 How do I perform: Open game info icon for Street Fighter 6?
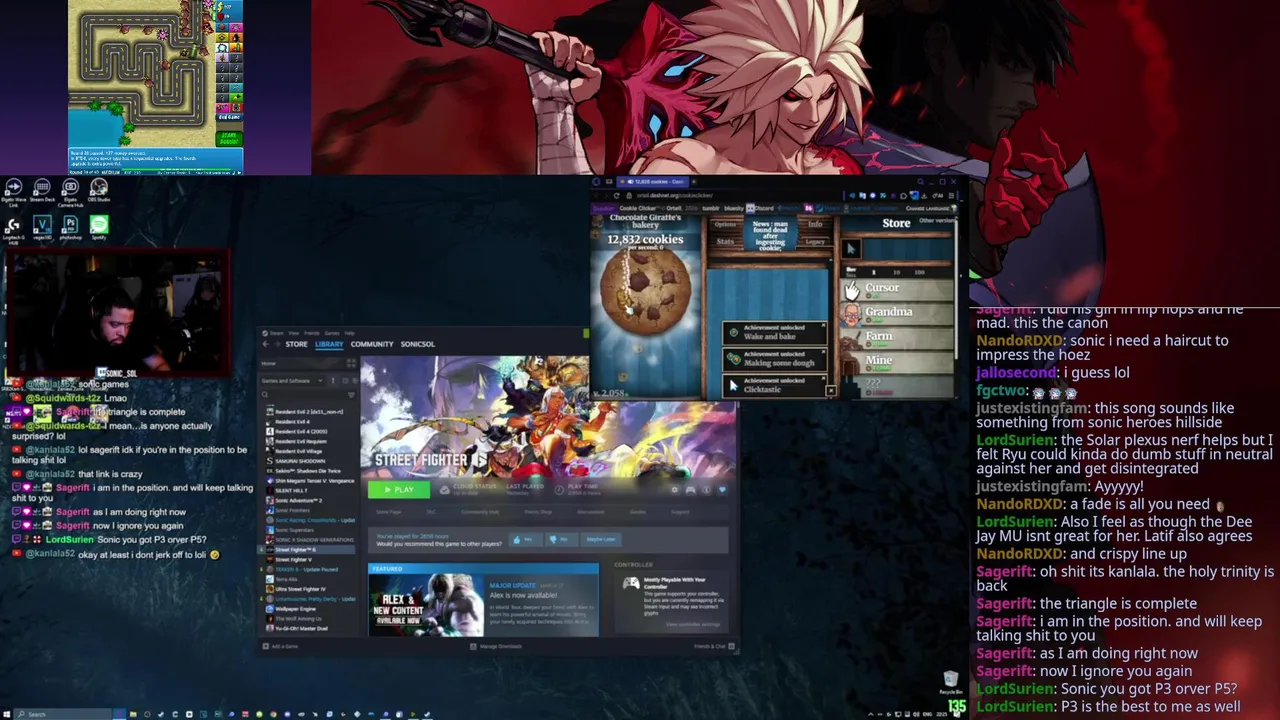click(x=706, y=490)
